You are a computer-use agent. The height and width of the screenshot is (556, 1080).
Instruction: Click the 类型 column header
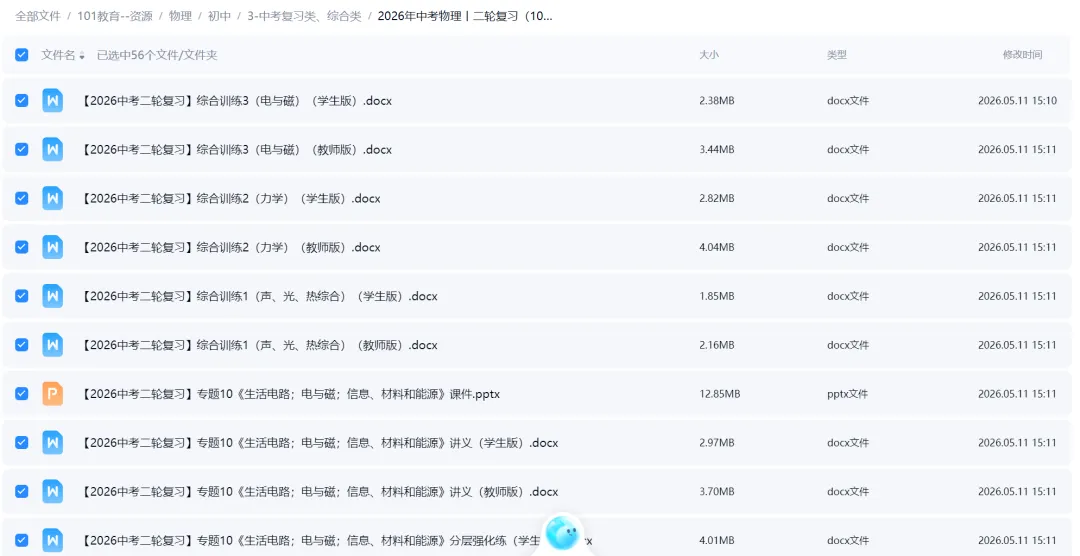pos(837,55)
